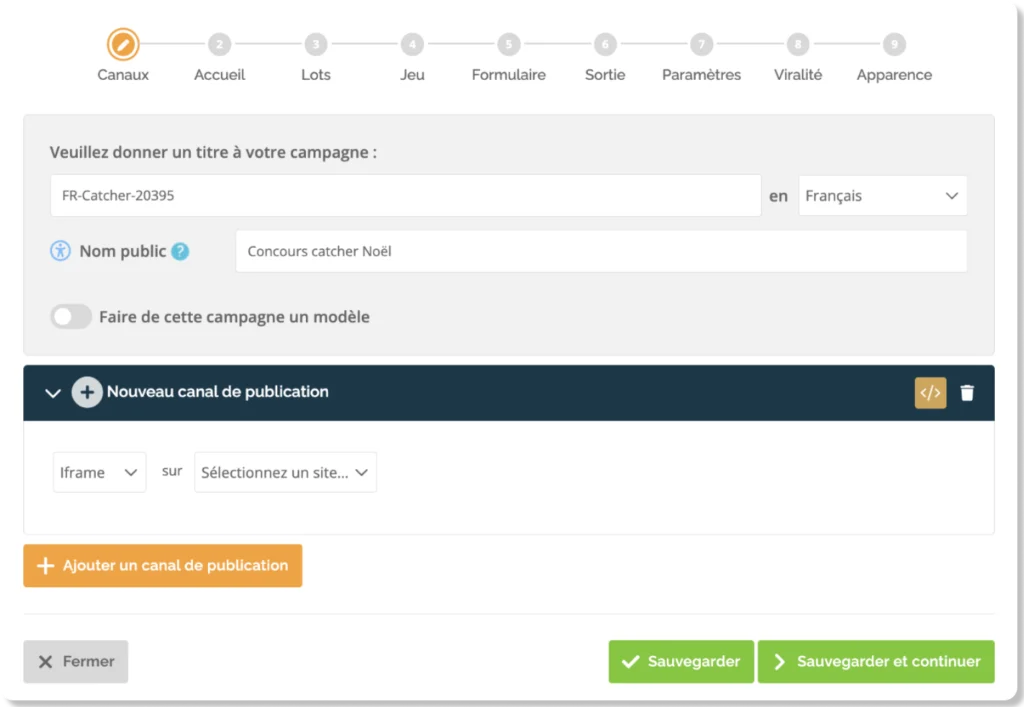Click the Fermer button
The width and height of the screenshot is (1024, 707).
[76, 661]
